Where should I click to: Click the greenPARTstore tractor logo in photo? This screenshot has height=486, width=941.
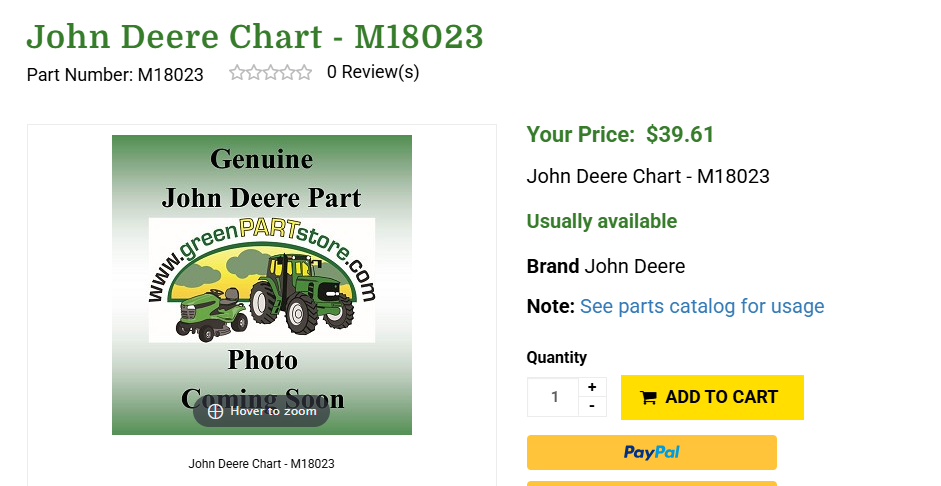[262, 281]
